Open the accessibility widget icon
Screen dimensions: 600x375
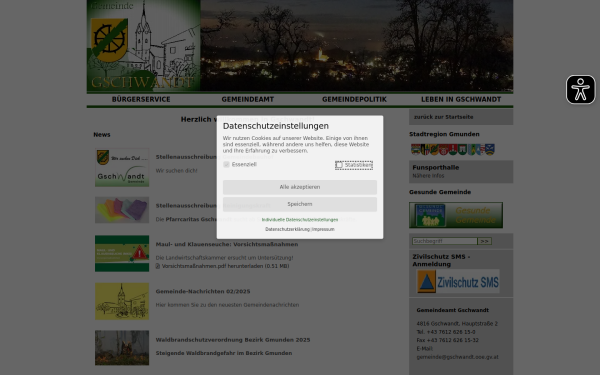point(580,90)
